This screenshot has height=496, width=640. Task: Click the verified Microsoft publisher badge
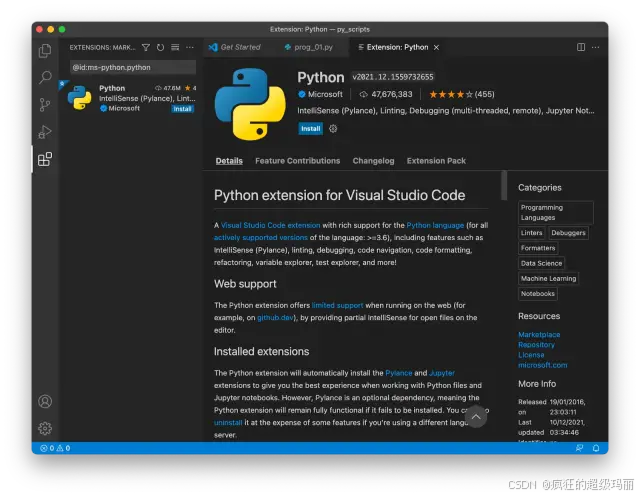pos(302,94)
